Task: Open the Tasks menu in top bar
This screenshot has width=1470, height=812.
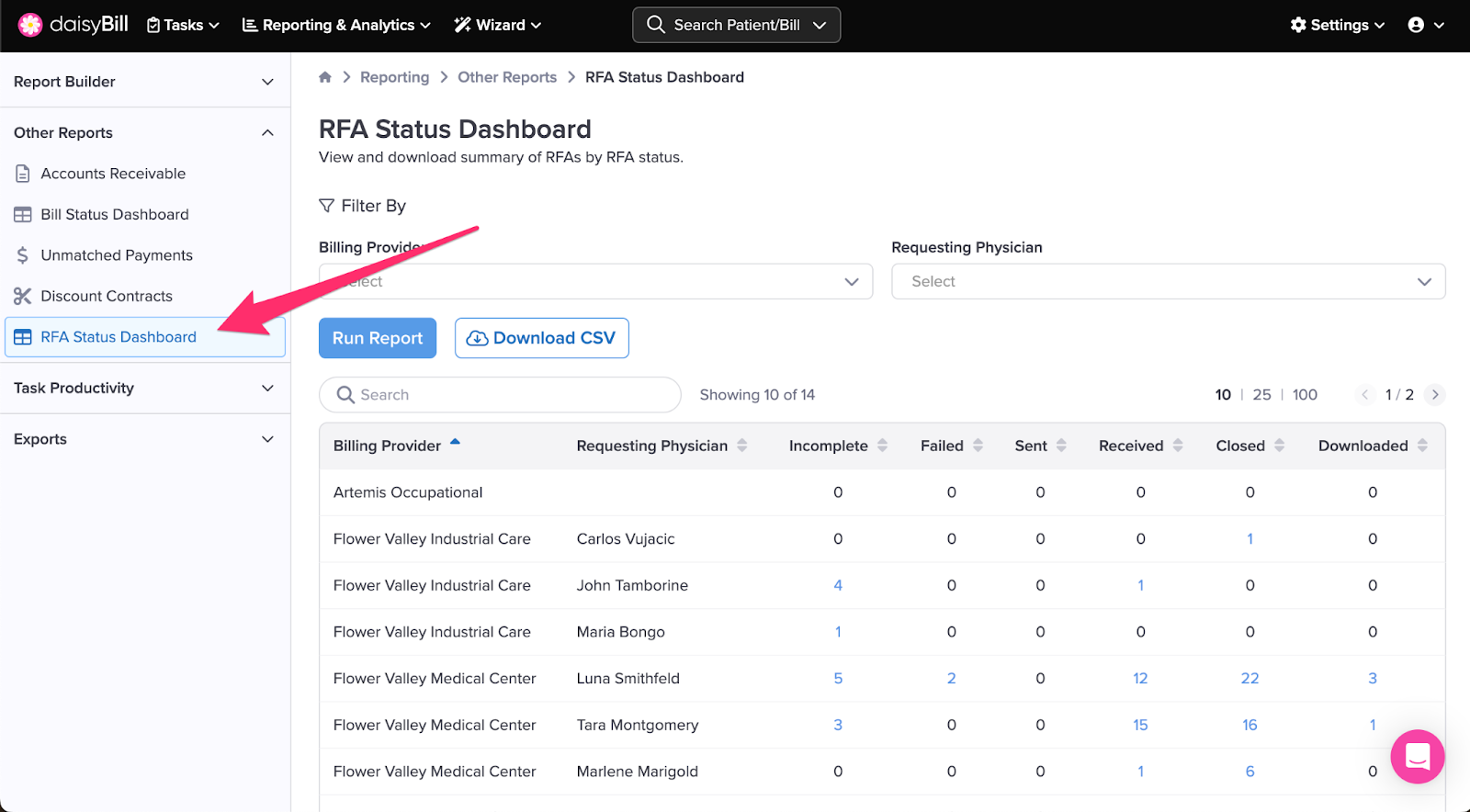Action: click(x=184, y=25)
